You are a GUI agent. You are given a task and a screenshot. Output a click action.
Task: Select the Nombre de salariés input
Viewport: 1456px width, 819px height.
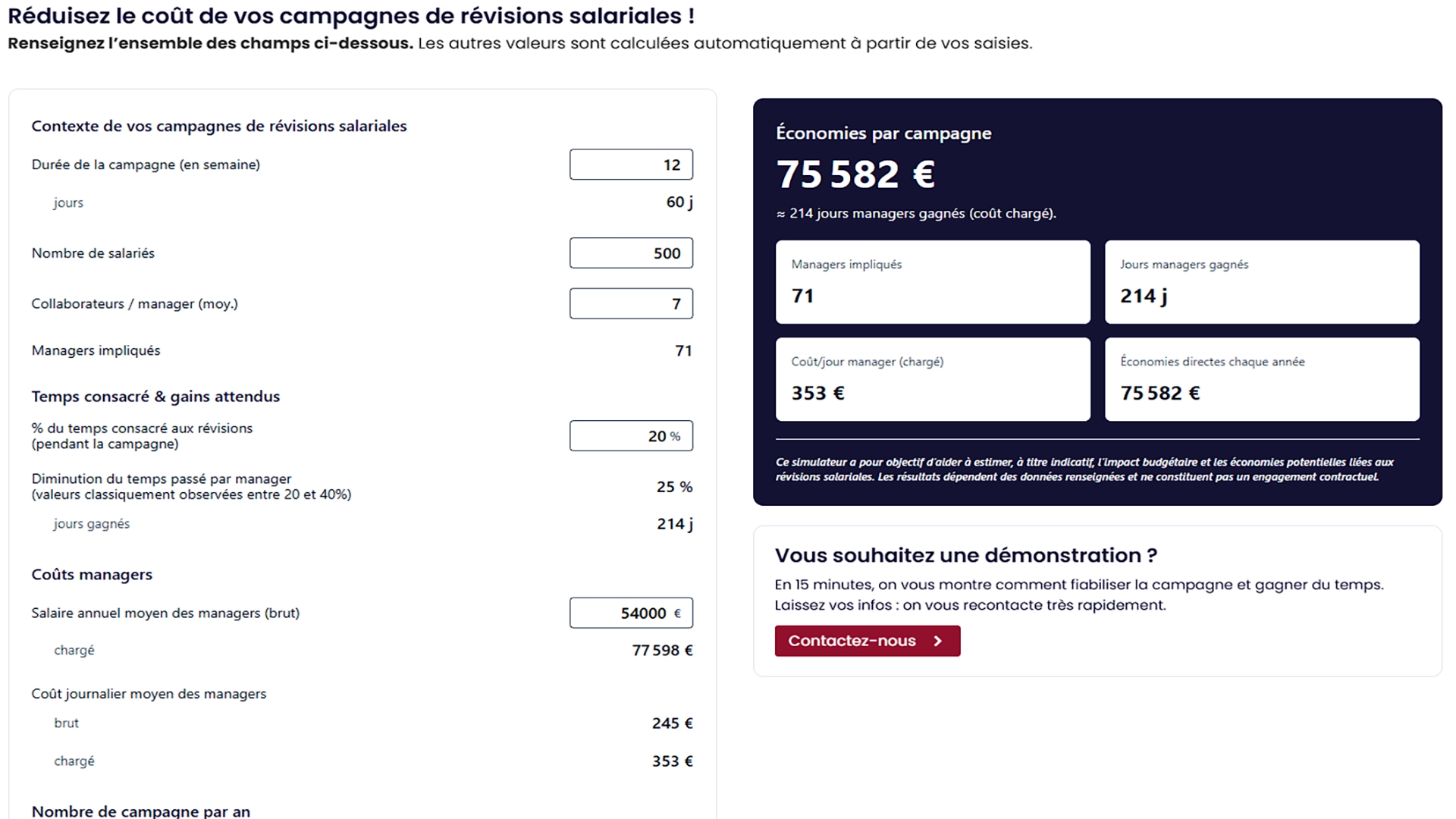tap(630, 253)
